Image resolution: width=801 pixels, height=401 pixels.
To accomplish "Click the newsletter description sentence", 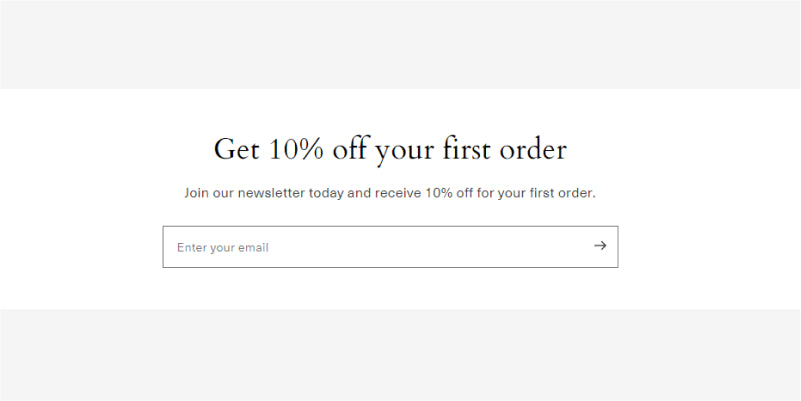I will click(x=390, y=192).
